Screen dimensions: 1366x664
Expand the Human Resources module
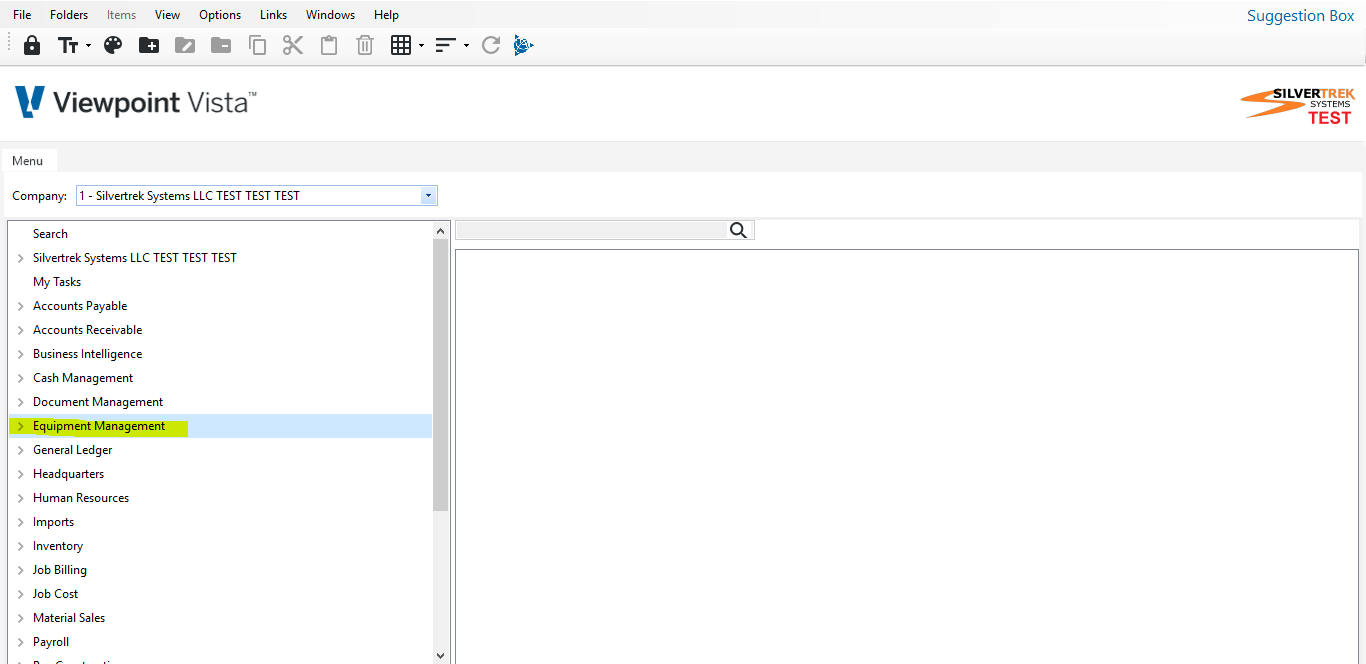point(21,498)
